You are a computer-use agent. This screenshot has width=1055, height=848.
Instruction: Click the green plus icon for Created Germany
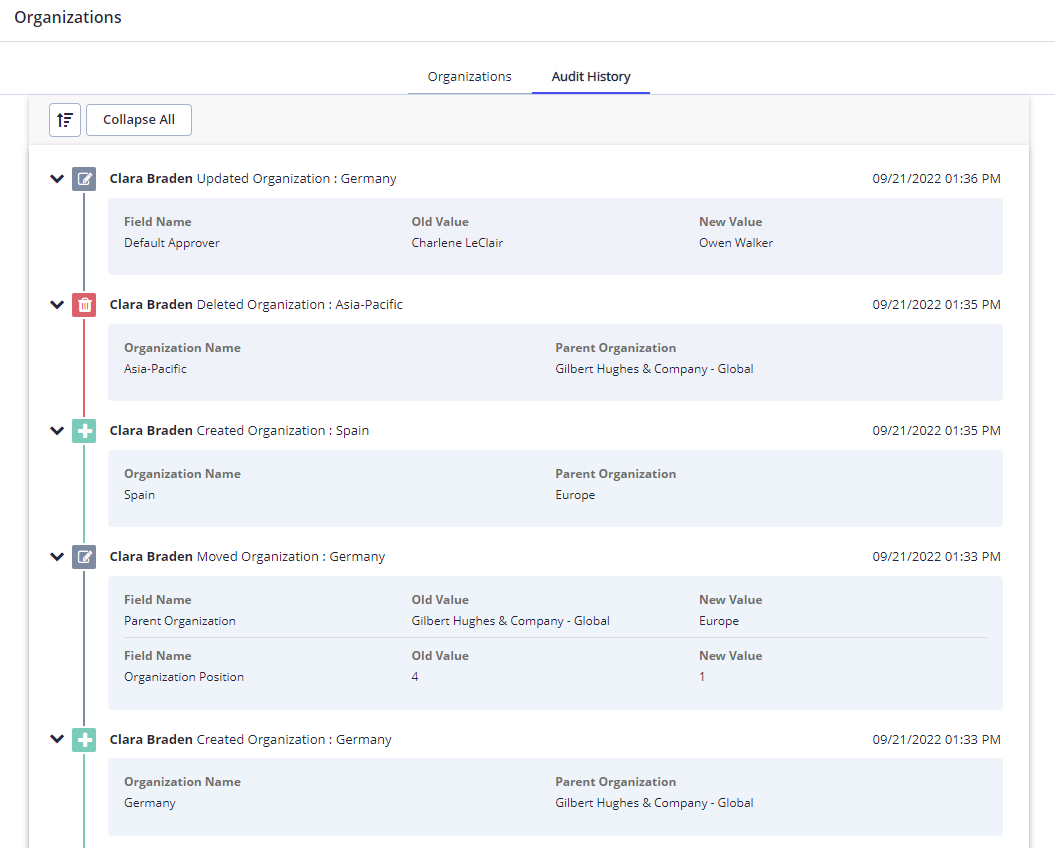(x=84, y=740)
